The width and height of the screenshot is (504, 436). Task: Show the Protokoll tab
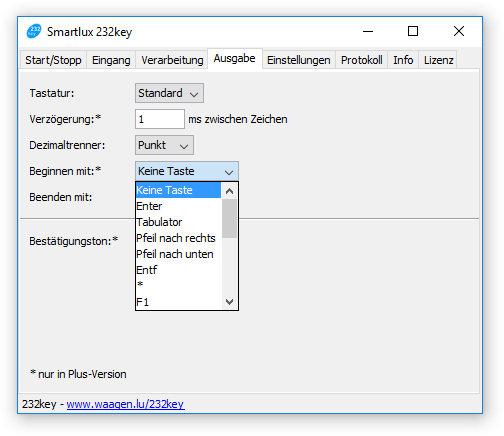362,60
